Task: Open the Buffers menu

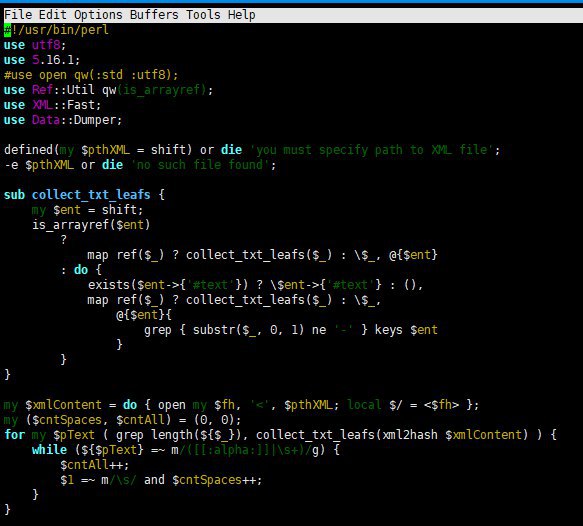Action: pyautogui.click(x=154, y=15)
